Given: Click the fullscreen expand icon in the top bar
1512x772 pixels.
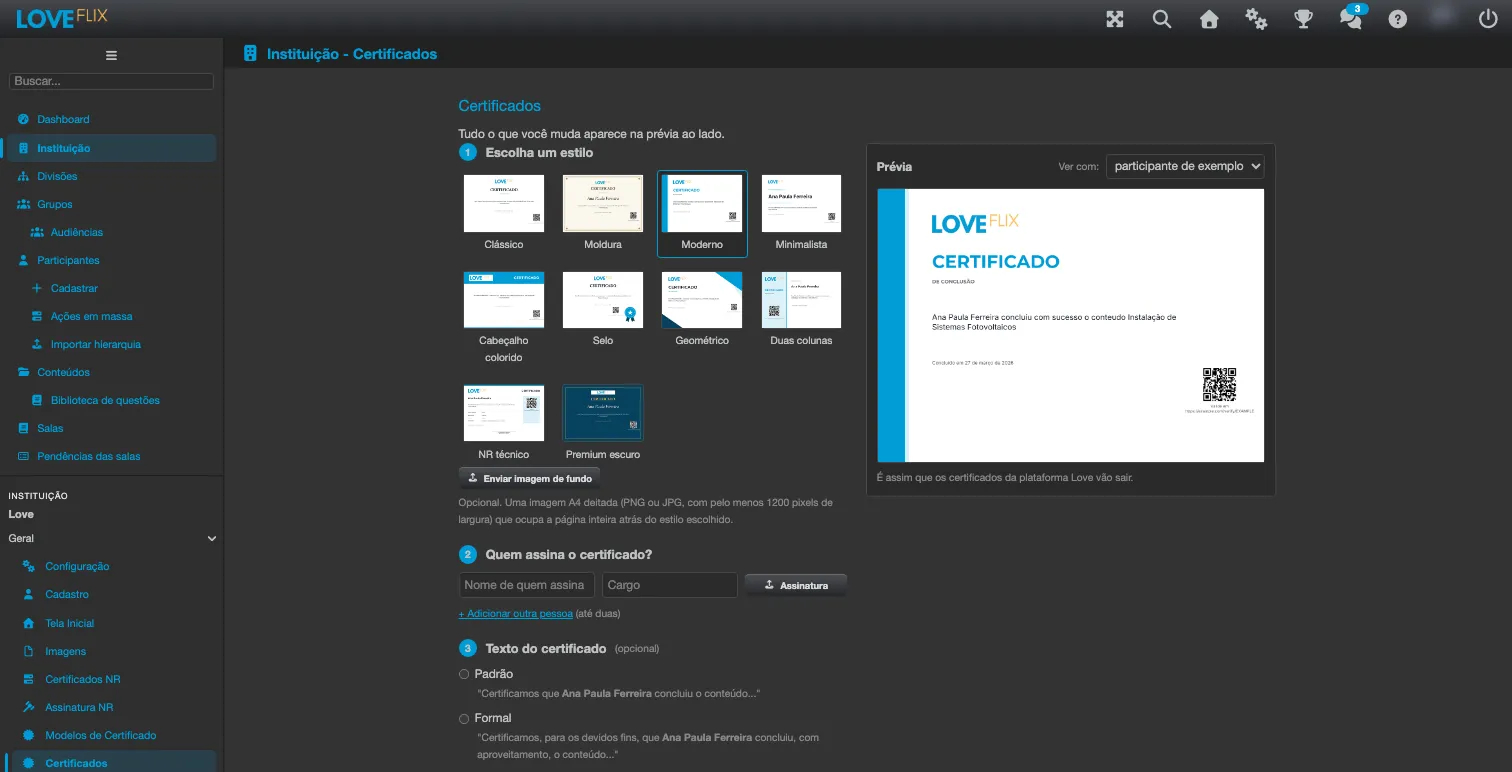Looking at the screenshot, I should pos(1115,19).
